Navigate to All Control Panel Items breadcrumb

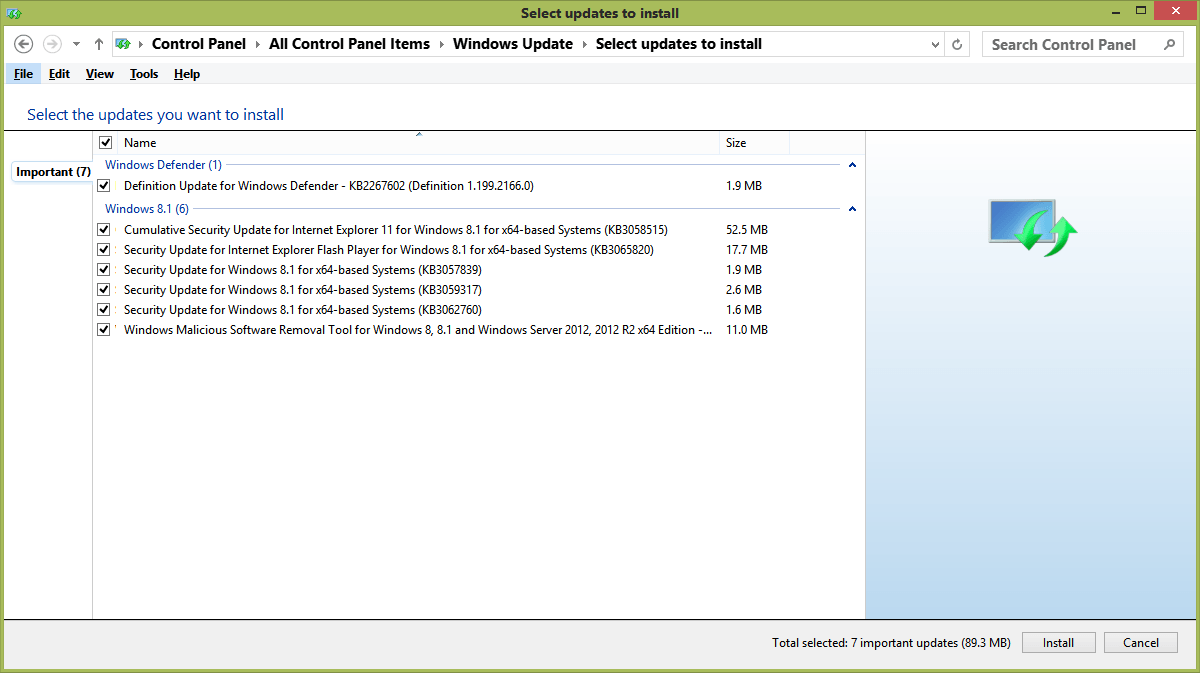click(350, 44)
